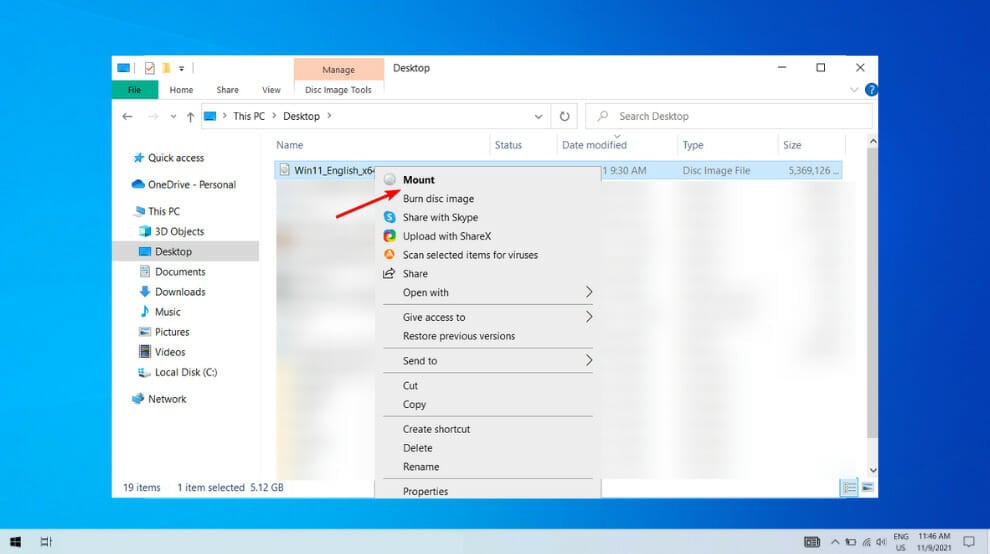
Task: Open Documents in navigation pane
Action: (x=179, y=272)
